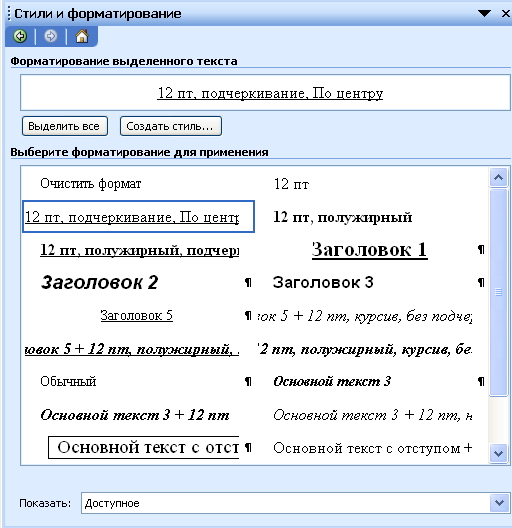Image resolution: width=512 pixels, height=528 pixels.
Task: Click paragraph mark next to Заголовок 1
Action: click(x=481, y=250)
